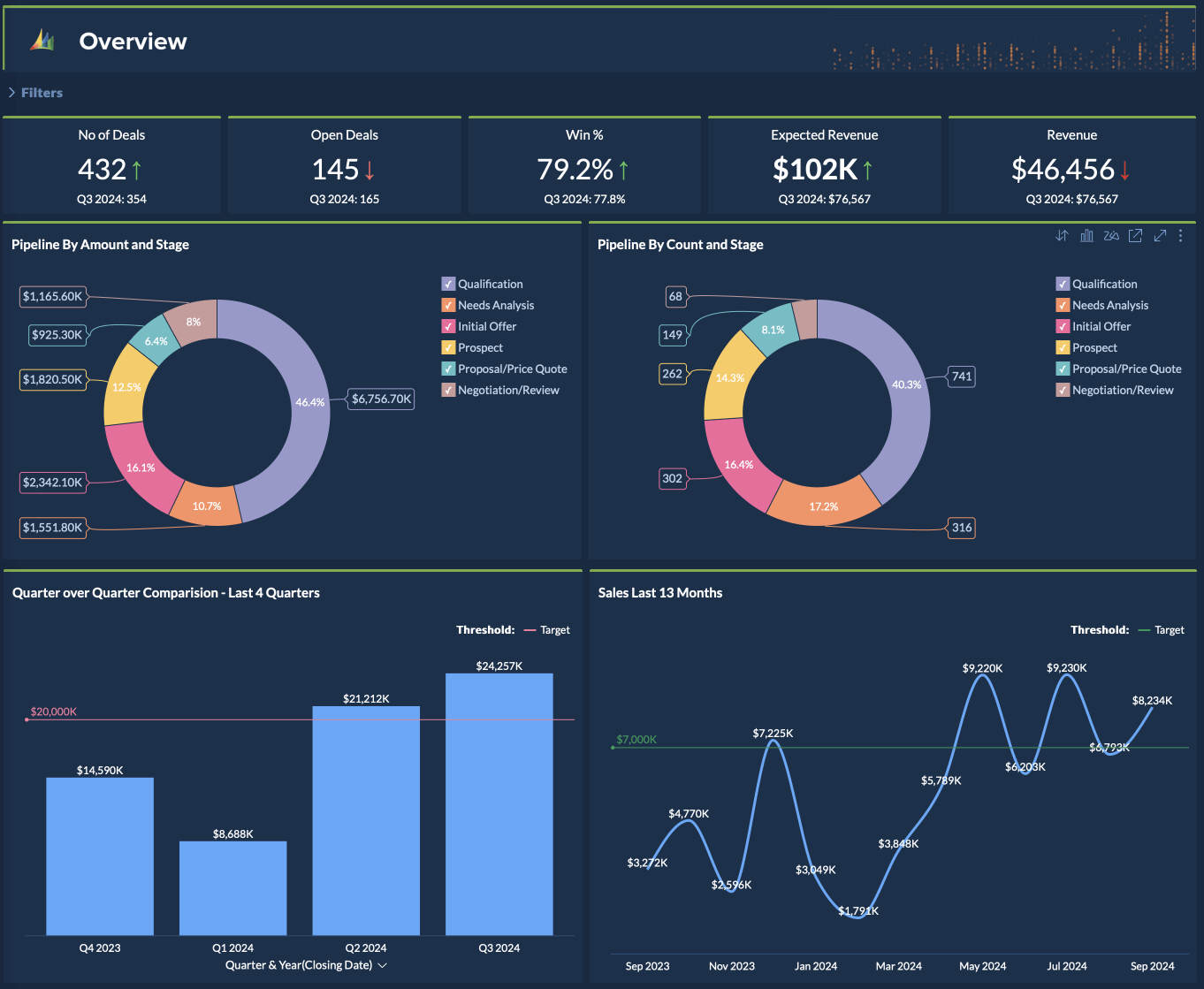Maximize the Pipeline By Count chart
Image resolution: width=1204 pixels, height=989 pixels.
[x=1160, y=235]
